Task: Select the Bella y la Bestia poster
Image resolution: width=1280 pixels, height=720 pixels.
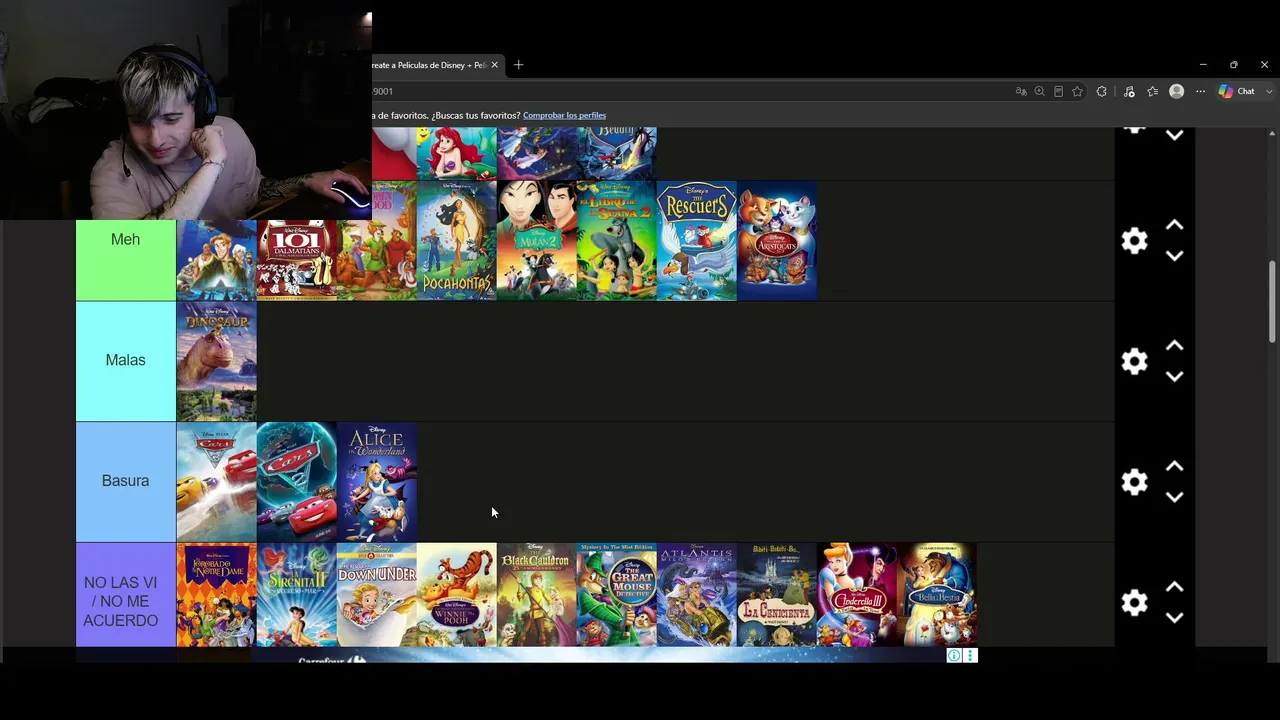Action: 937,595
